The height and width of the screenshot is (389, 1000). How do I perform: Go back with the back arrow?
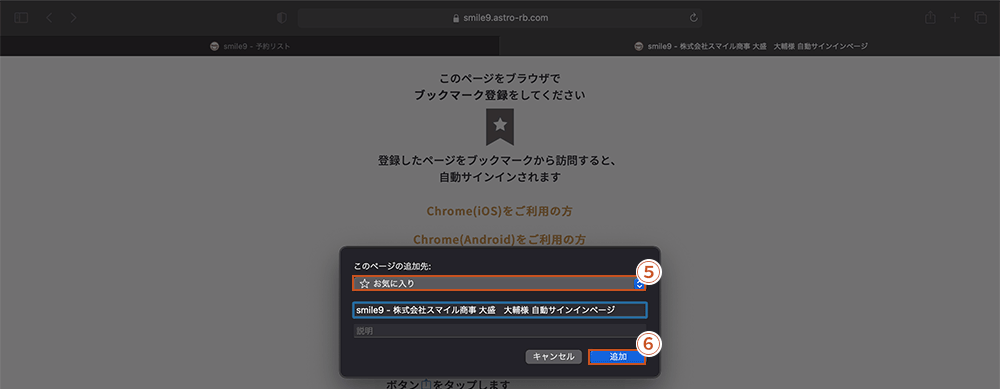point(50,18)
